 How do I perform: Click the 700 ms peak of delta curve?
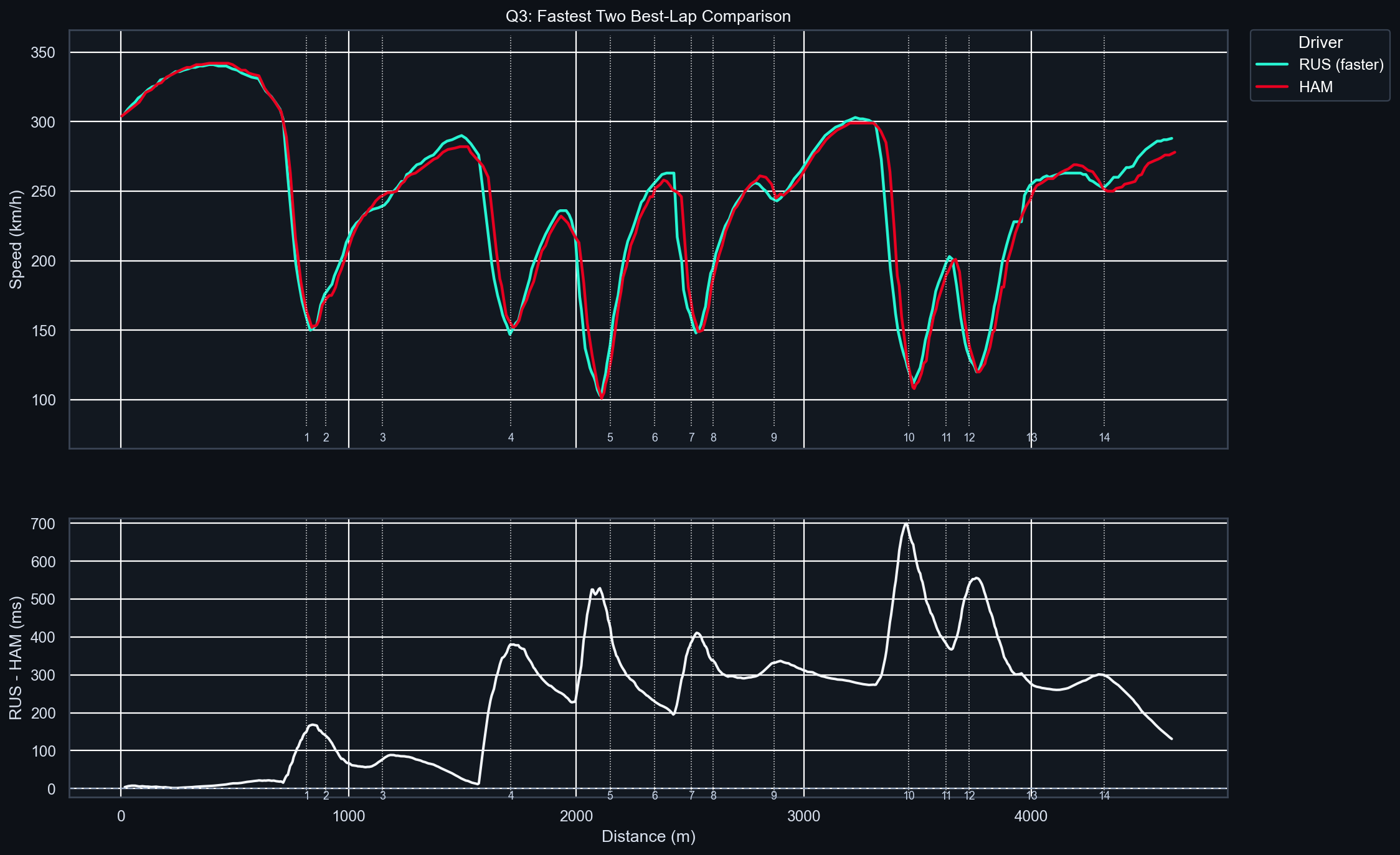906,524
